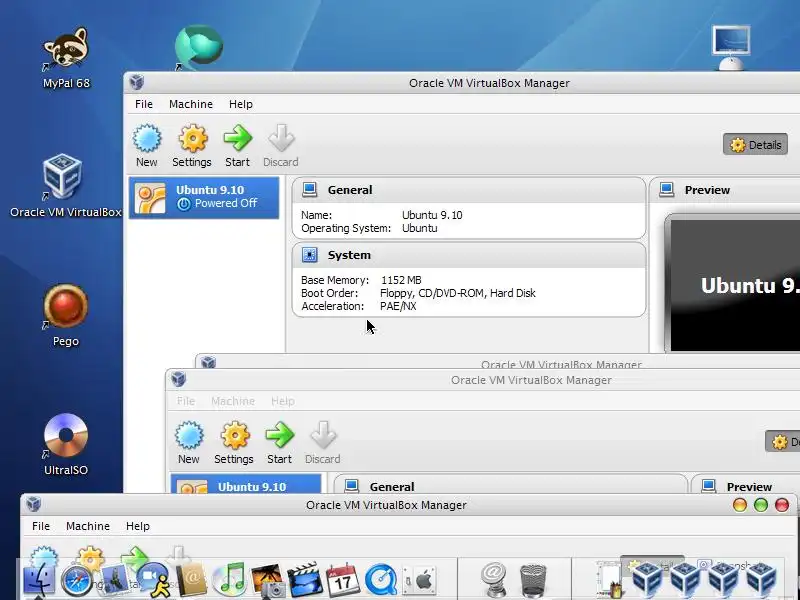Click the @ spring icon in dock
The width and height of the screenshot is (800, 600).
coord(493,580)
